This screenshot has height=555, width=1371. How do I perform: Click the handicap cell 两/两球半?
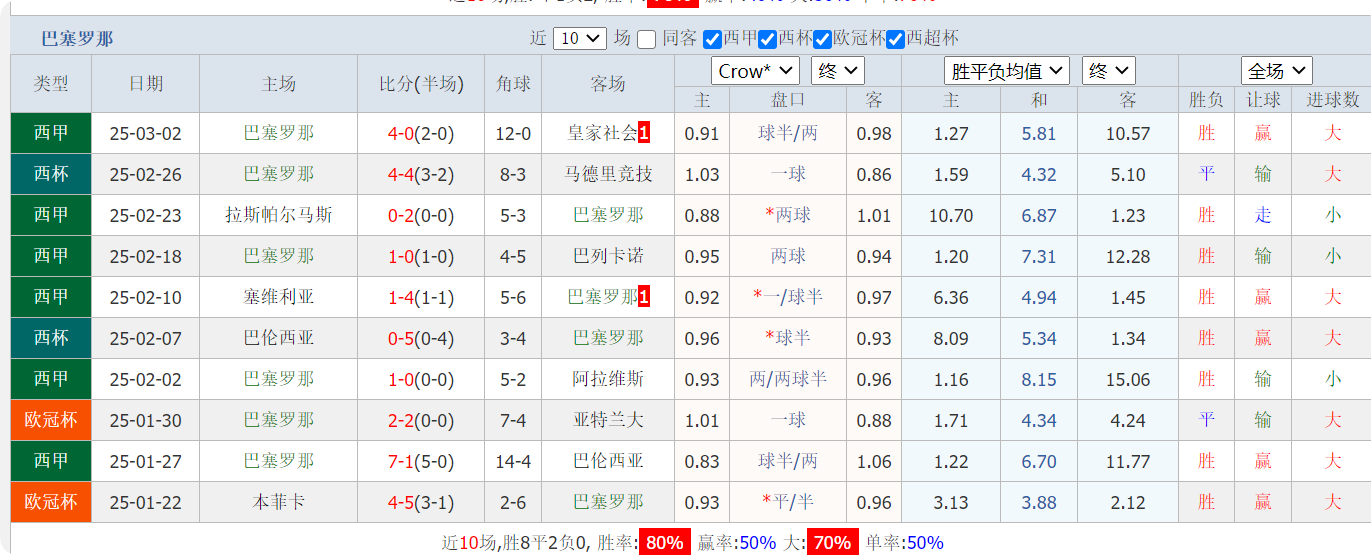pyautogui.click(x=788, y=379)
